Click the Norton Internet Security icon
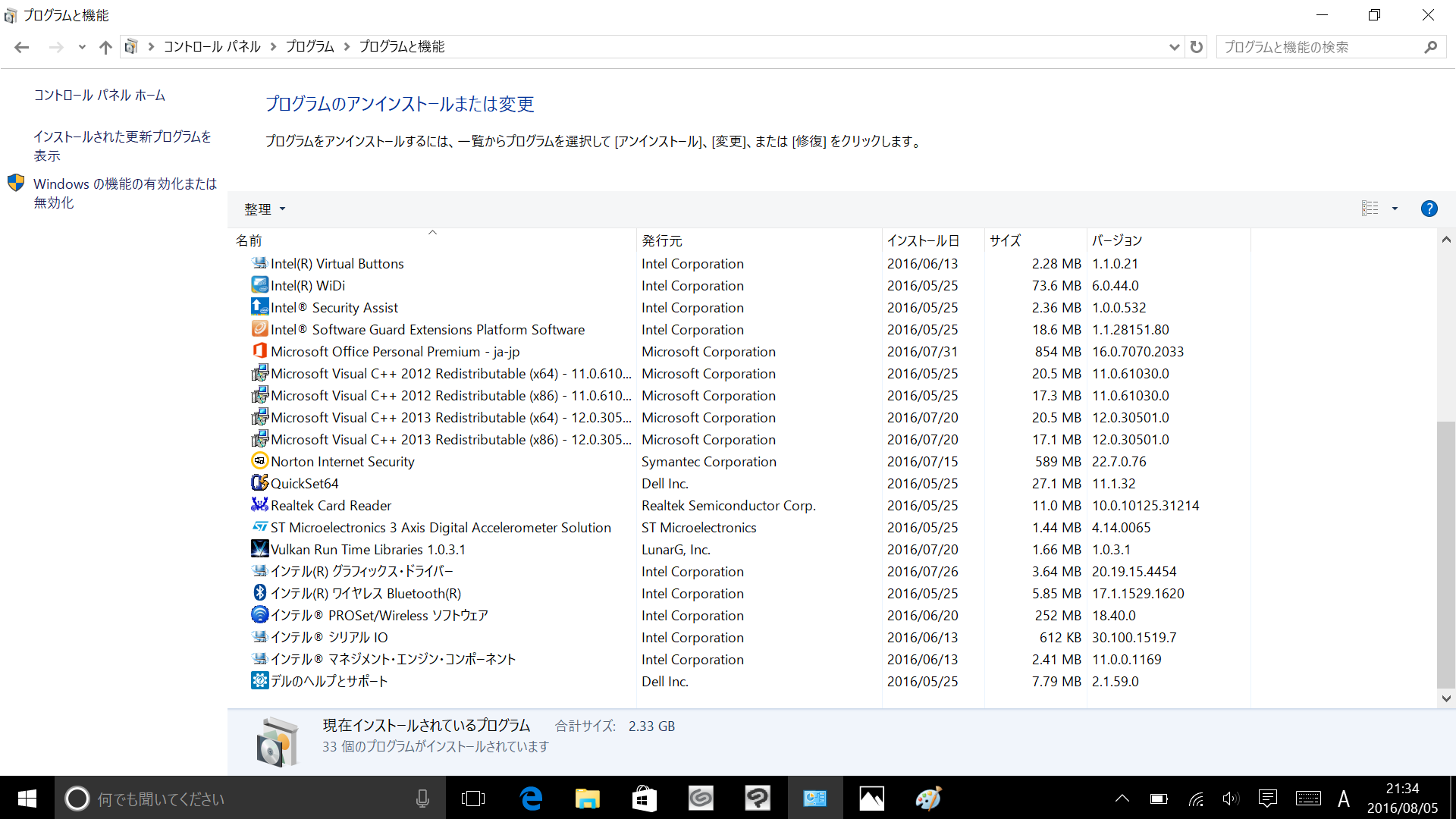 pyautogui.click(x=259, y=461)
